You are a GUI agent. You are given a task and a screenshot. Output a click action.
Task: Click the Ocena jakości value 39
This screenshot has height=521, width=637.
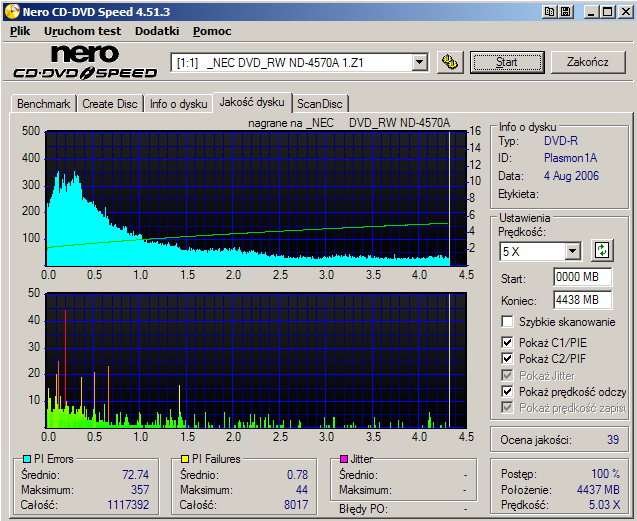coord(613,440)
